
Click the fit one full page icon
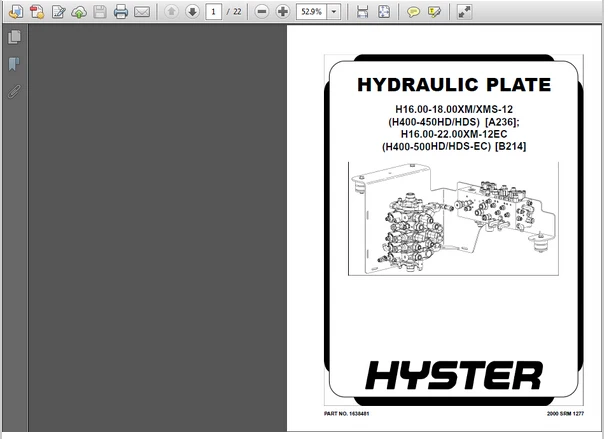384,12
